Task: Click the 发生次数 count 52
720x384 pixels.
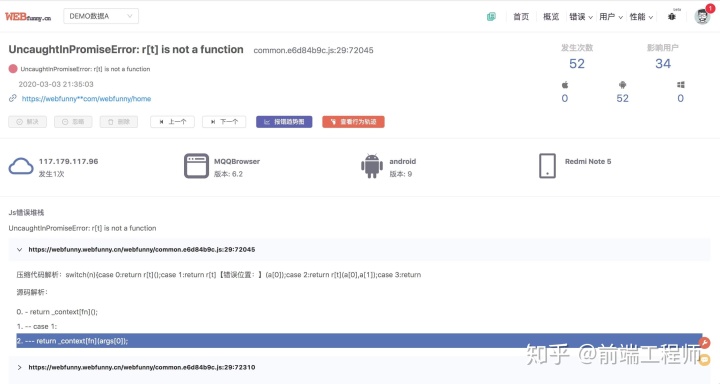Action: [577, 64]
